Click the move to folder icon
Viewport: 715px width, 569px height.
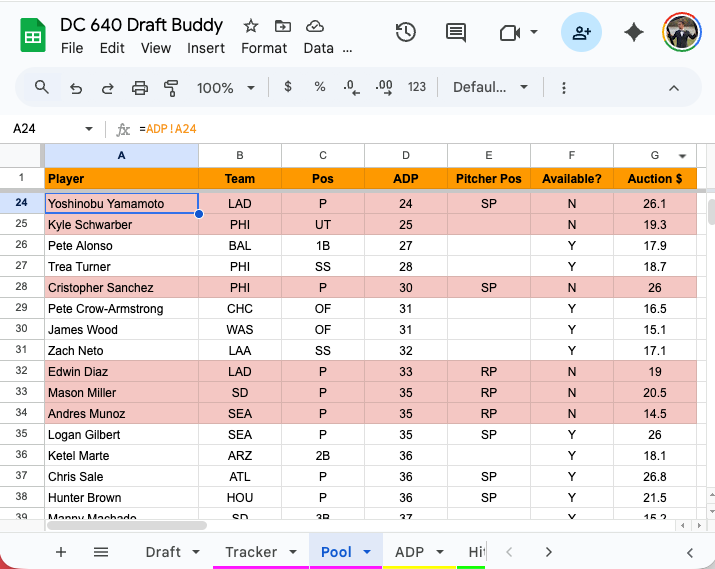tap(283, 26)
